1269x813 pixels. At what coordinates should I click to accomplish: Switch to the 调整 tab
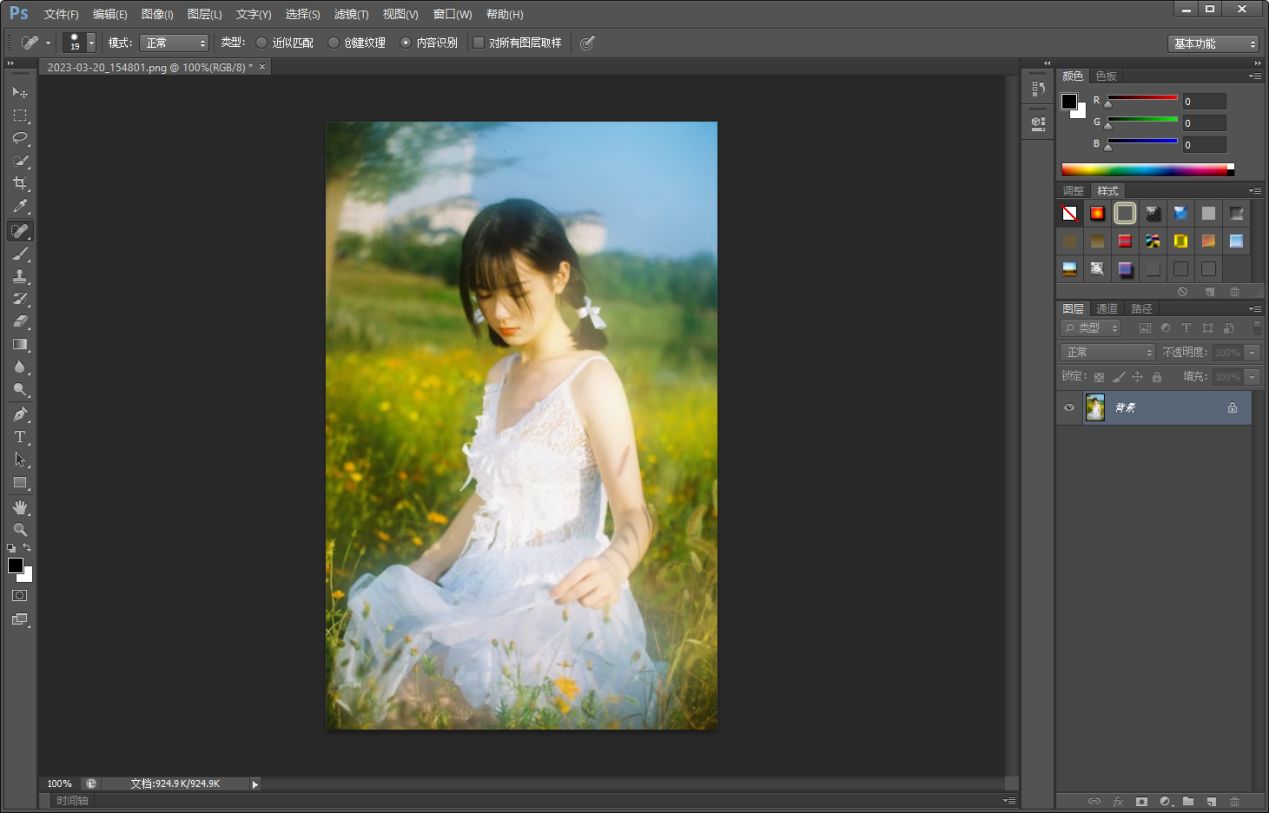tap(1073, 191)
